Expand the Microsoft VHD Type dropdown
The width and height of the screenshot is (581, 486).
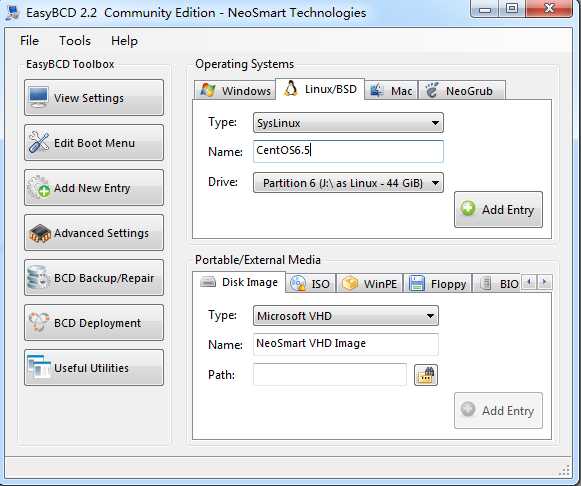(346, 316)
